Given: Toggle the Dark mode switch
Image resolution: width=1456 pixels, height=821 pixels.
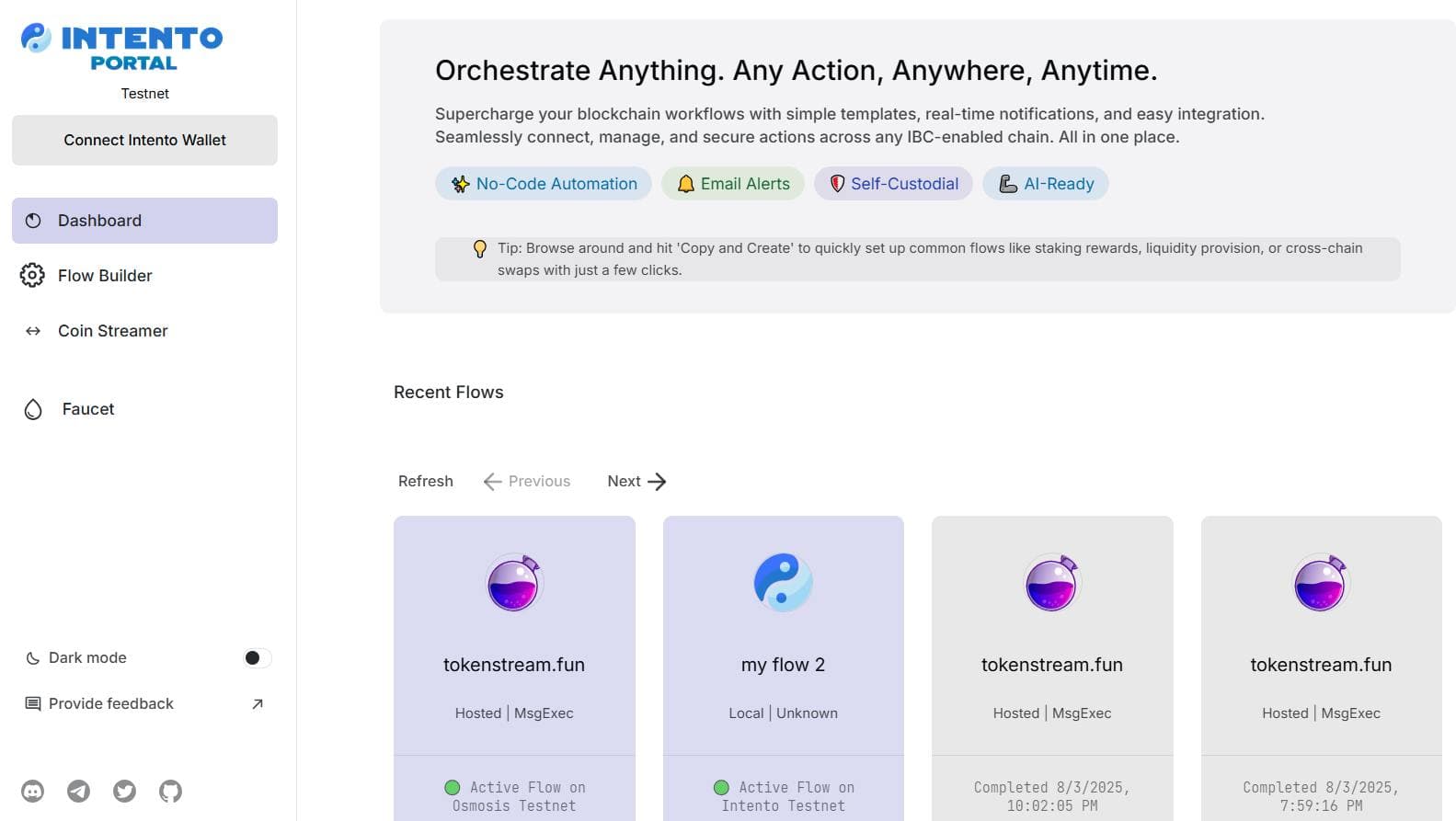Looking at the screenshot, I should click(x=256, y=657).
